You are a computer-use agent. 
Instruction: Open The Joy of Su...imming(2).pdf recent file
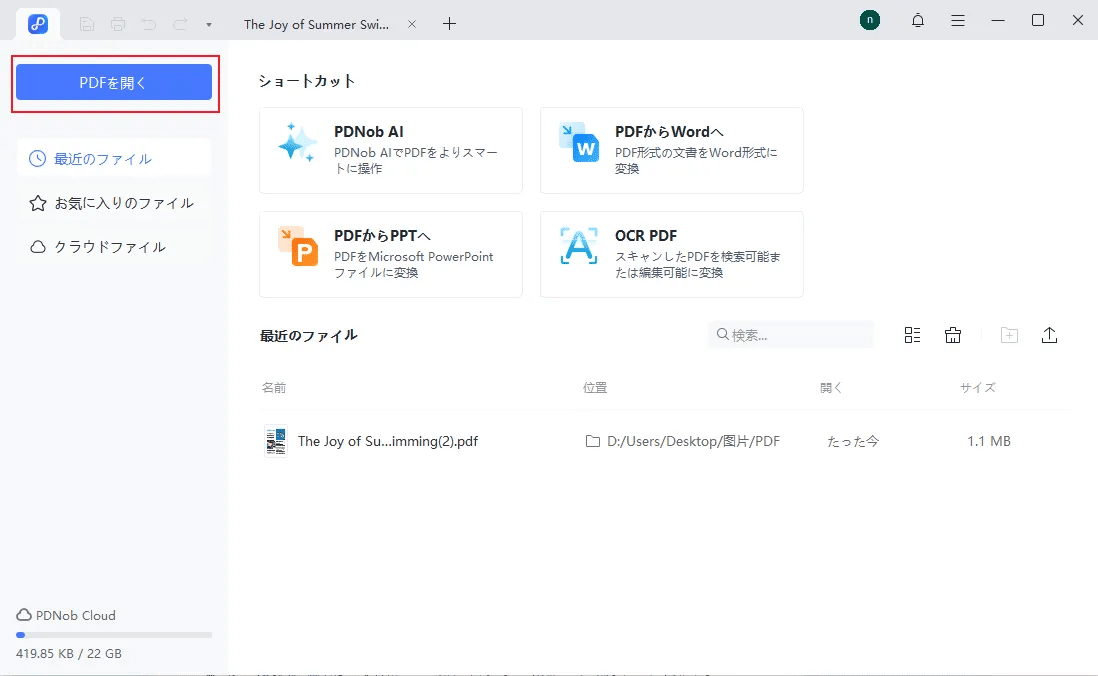386,441
